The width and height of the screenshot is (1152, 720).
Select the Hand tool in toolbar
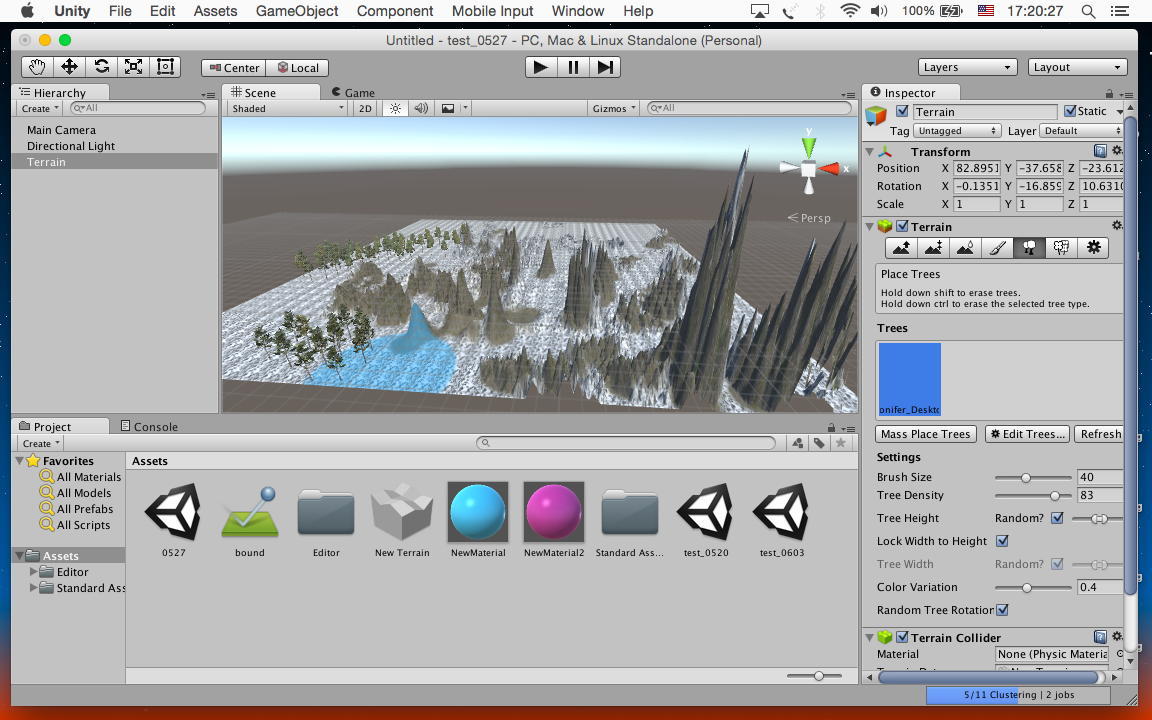pyautogui.click(x=37, y=67)
